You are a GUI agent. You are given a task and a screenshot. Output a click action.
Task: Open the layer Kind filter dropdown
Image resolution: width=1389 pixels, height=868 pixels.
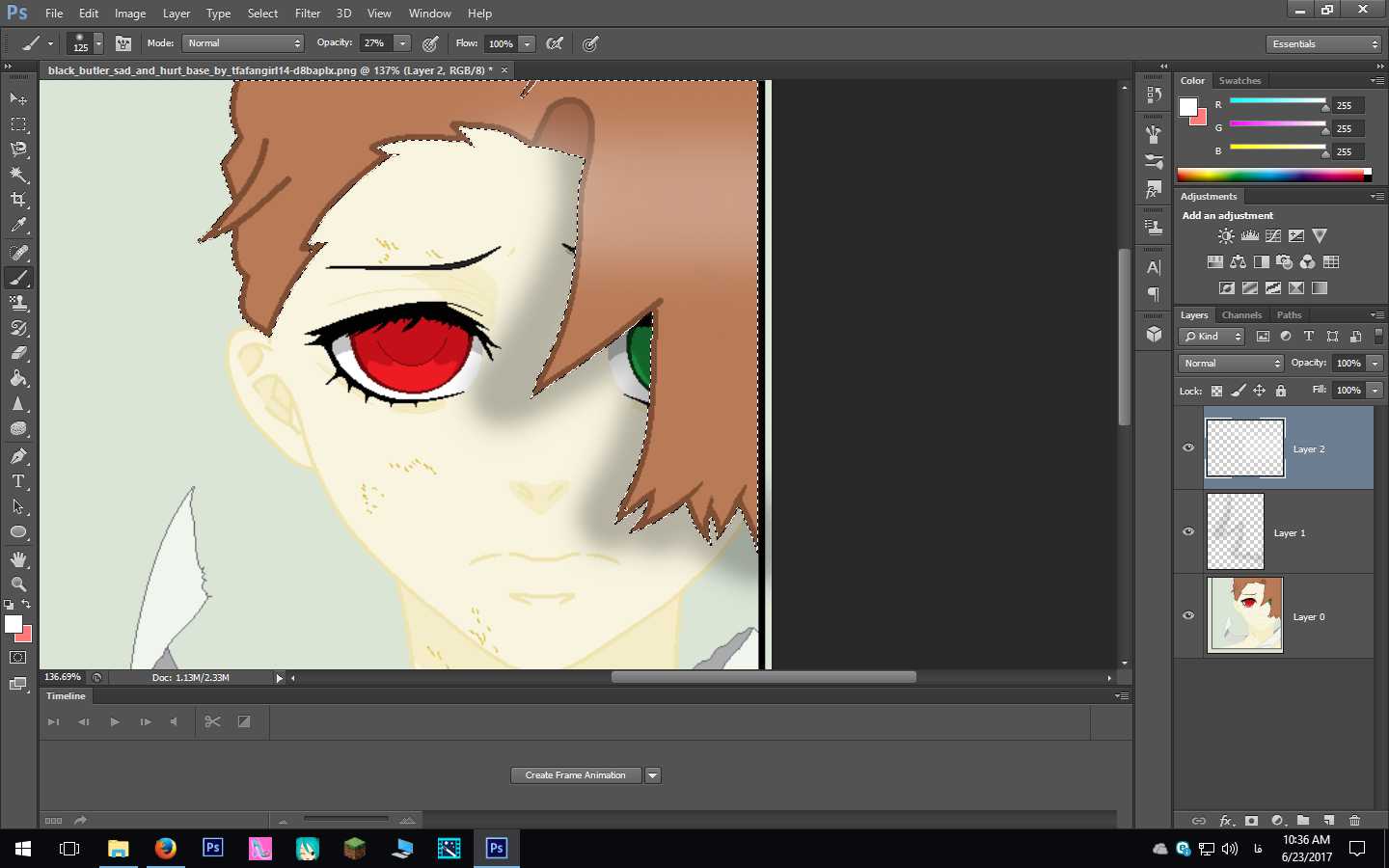[1212, 337]
